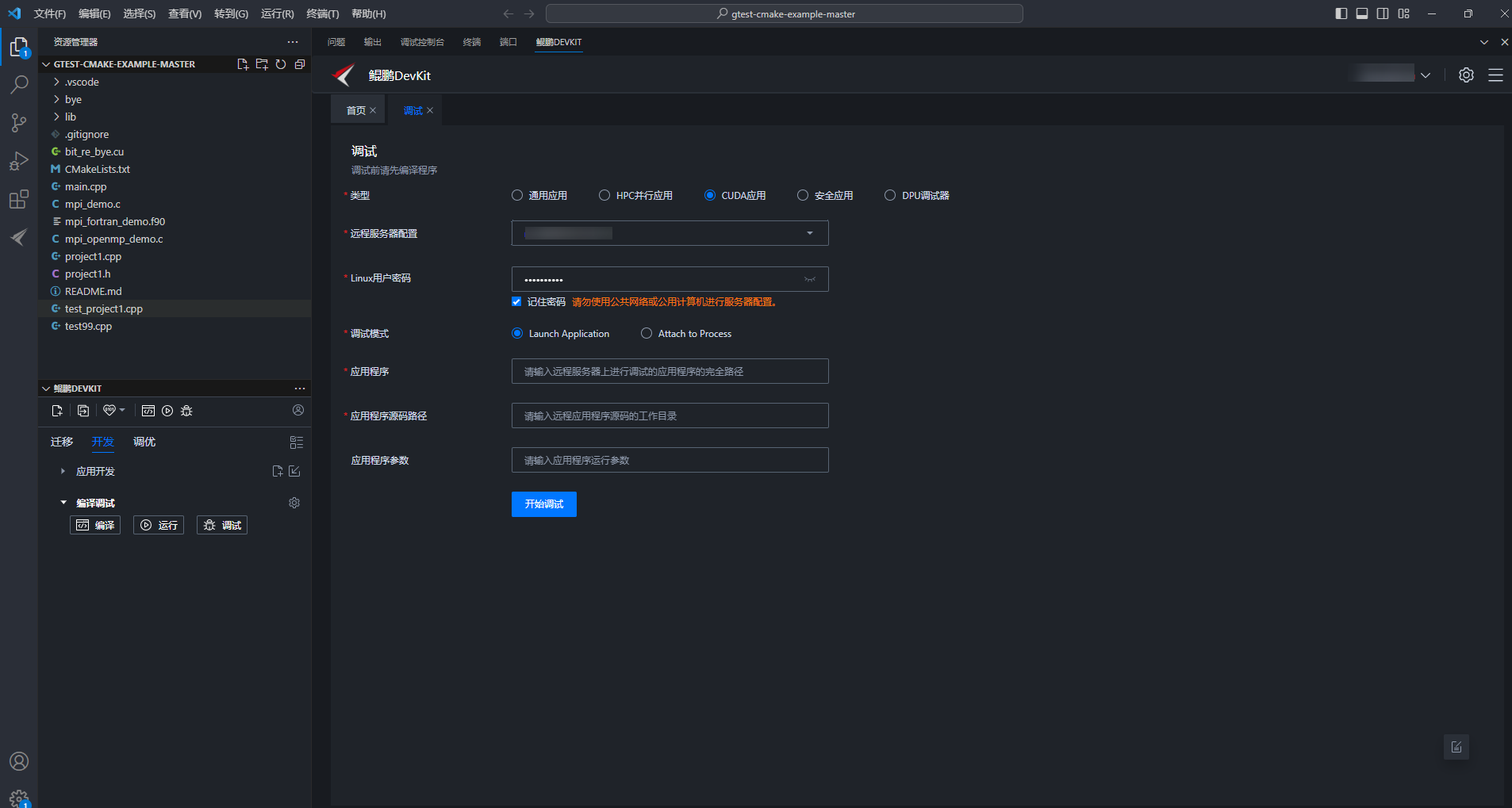
Task: Click the import project icon in the DevKit toolbar
Action: point(83,411)
